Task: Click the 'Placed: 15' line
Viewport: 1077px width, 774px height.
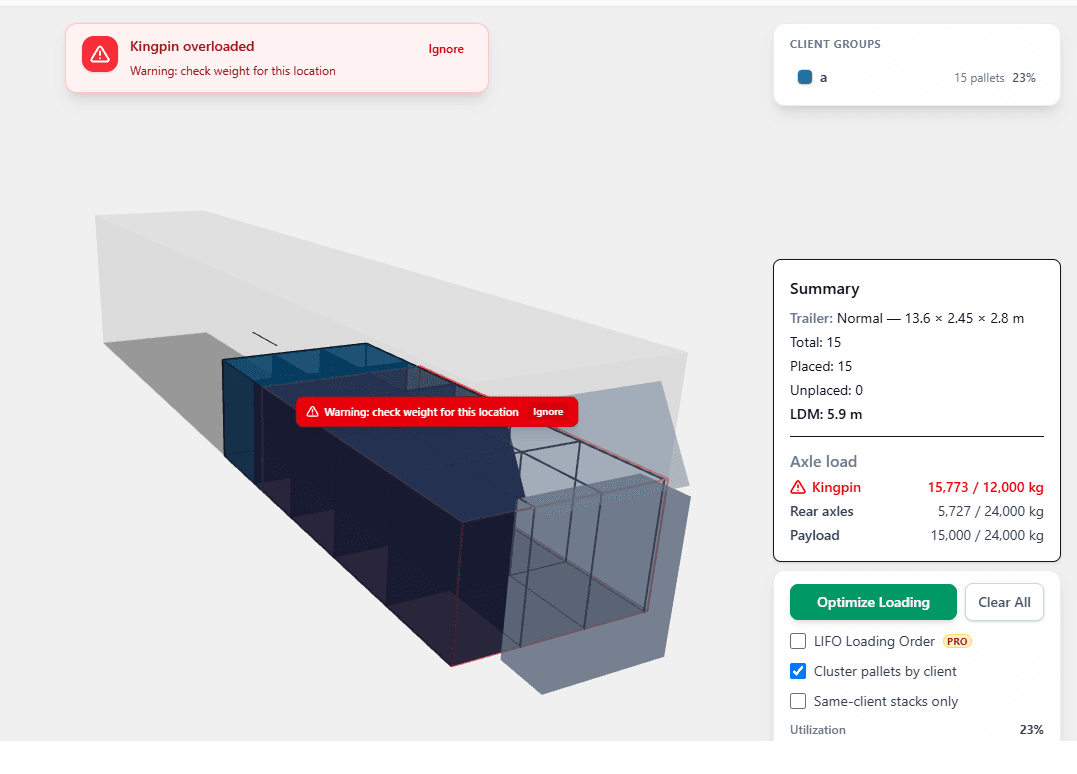Action: 821,366
